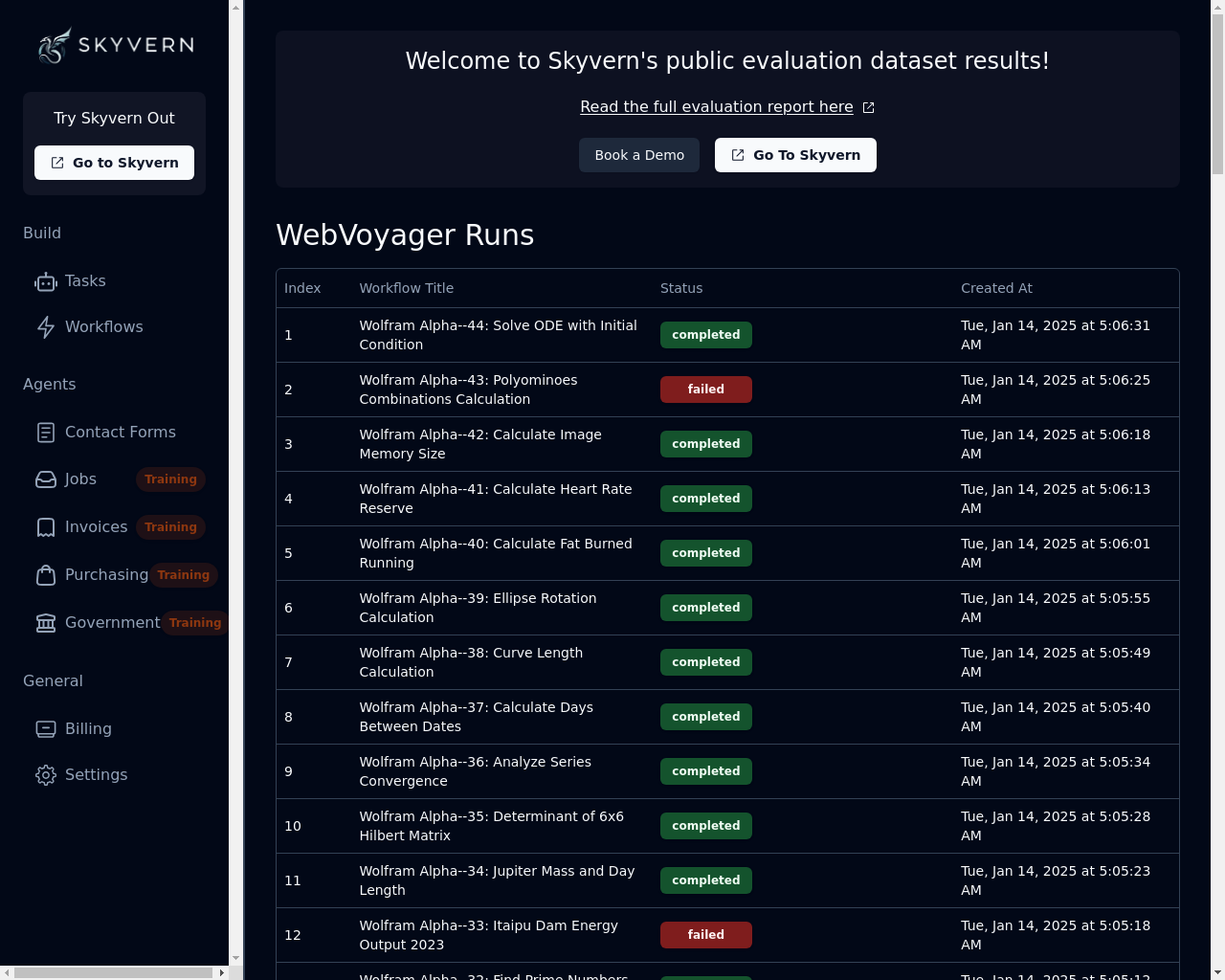Open Workflows in the sidebar
Screen dimensions: 1225x980
pos(114,327)
